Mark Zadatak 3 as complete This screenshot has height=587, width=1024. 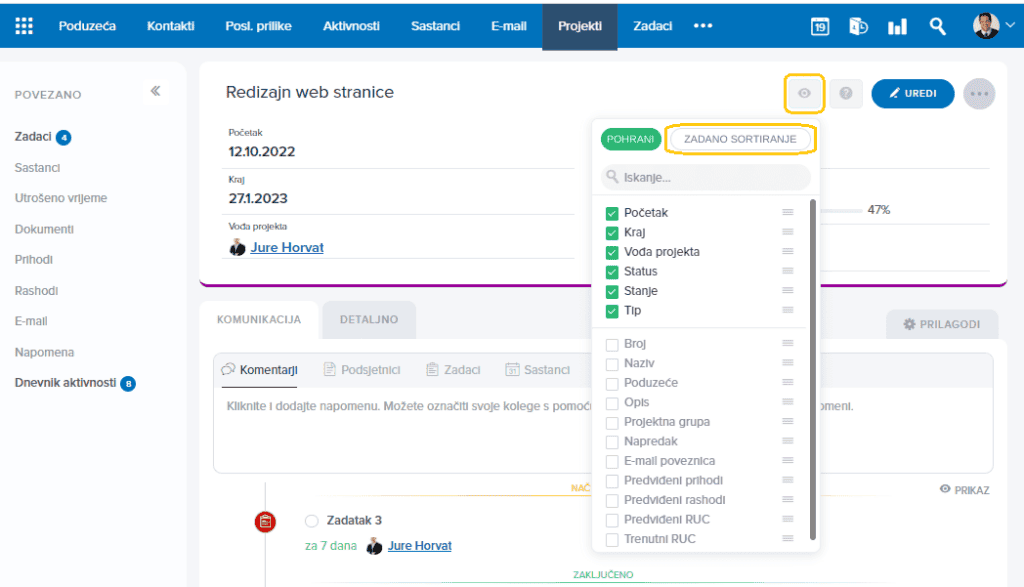point(312,521)
